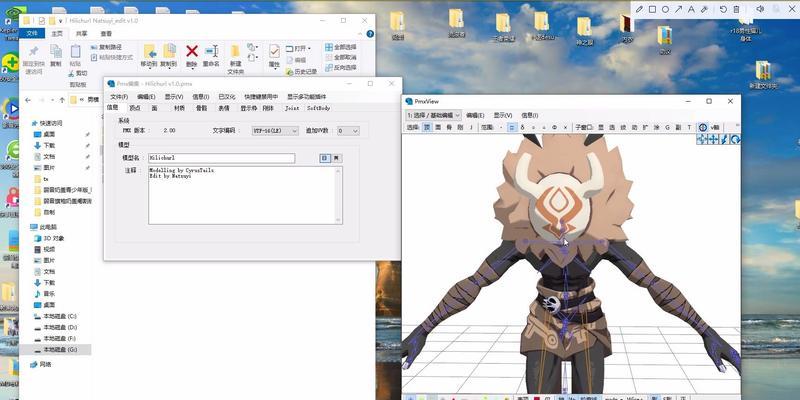
Task: Select 3D 对象 in Explorer sidebar
Action: pyautogui.click(x=49, y=238)
